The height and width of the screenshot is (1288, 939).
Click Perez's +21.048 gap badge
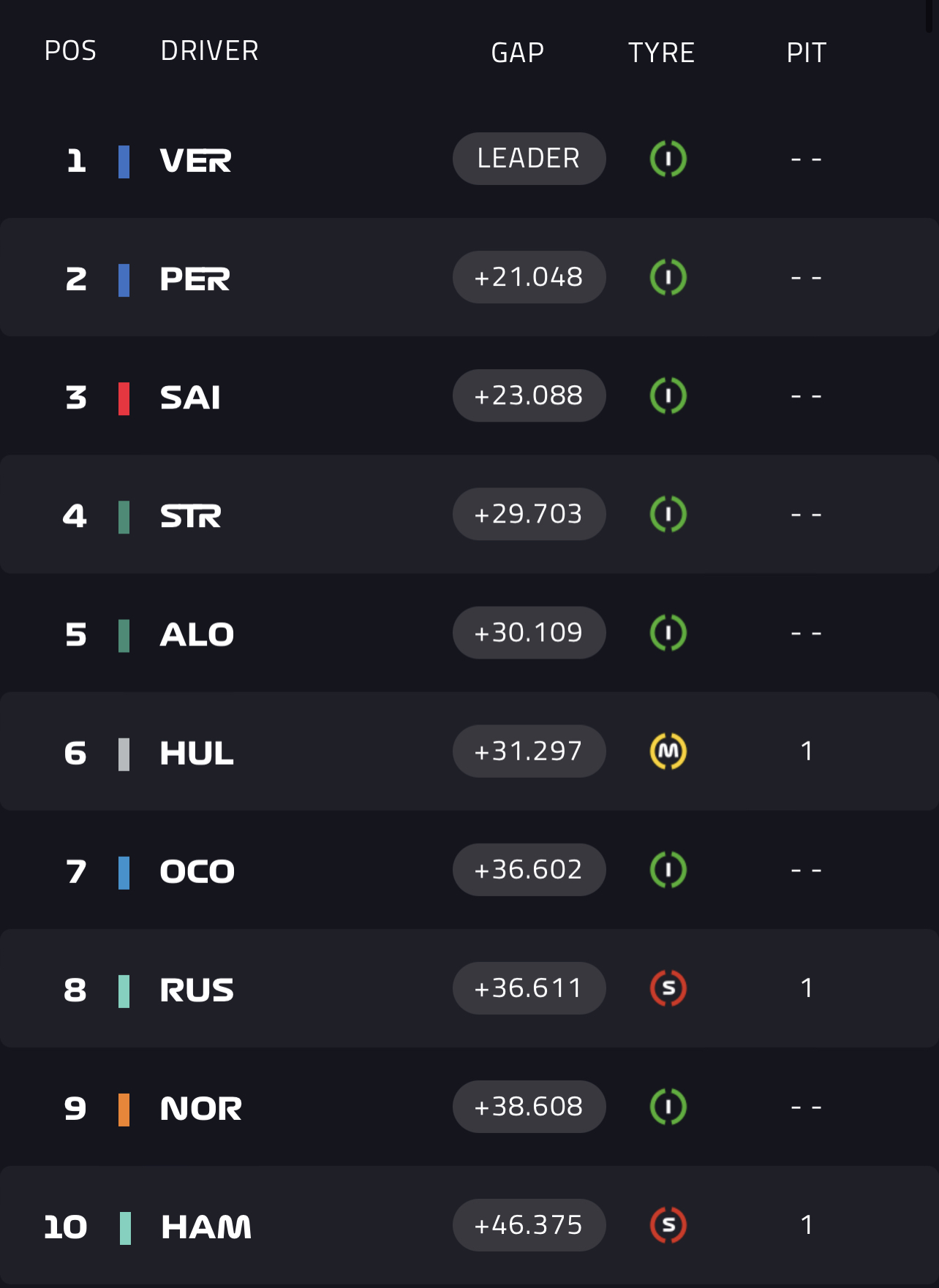[529, 277]
